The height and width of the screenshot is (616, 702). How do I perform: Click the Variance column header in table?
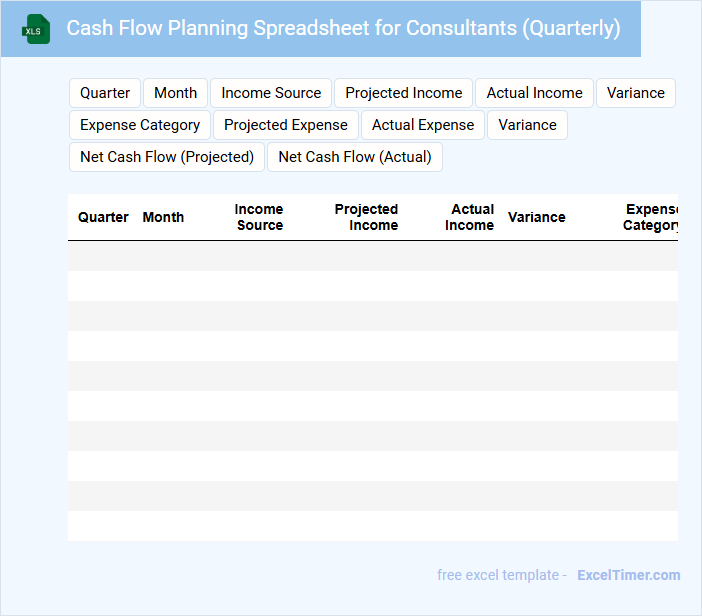[x=536, y=217]
